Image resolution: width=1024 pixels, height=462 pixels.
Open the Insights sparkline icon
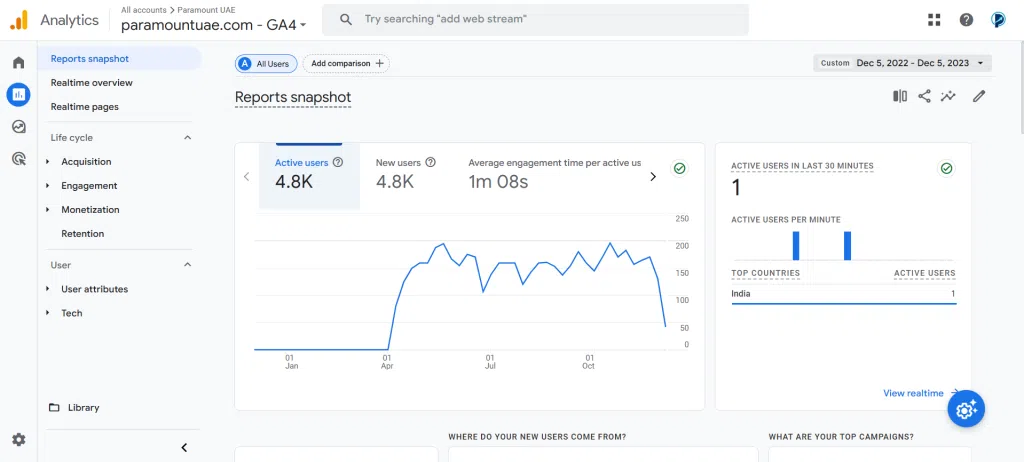(948, 96)
